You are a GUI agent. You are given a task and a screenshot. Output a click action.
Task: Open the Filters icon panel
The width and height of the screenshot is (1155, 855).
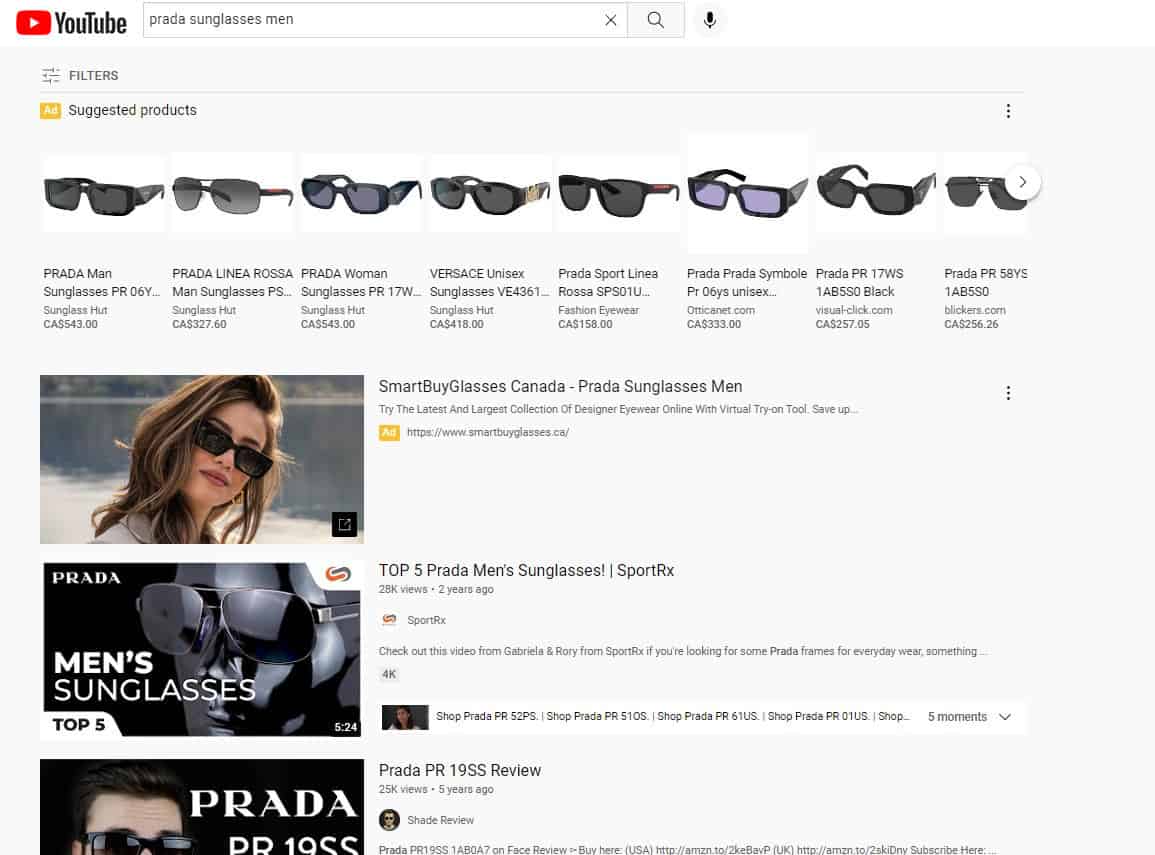[x=51, y=75]
